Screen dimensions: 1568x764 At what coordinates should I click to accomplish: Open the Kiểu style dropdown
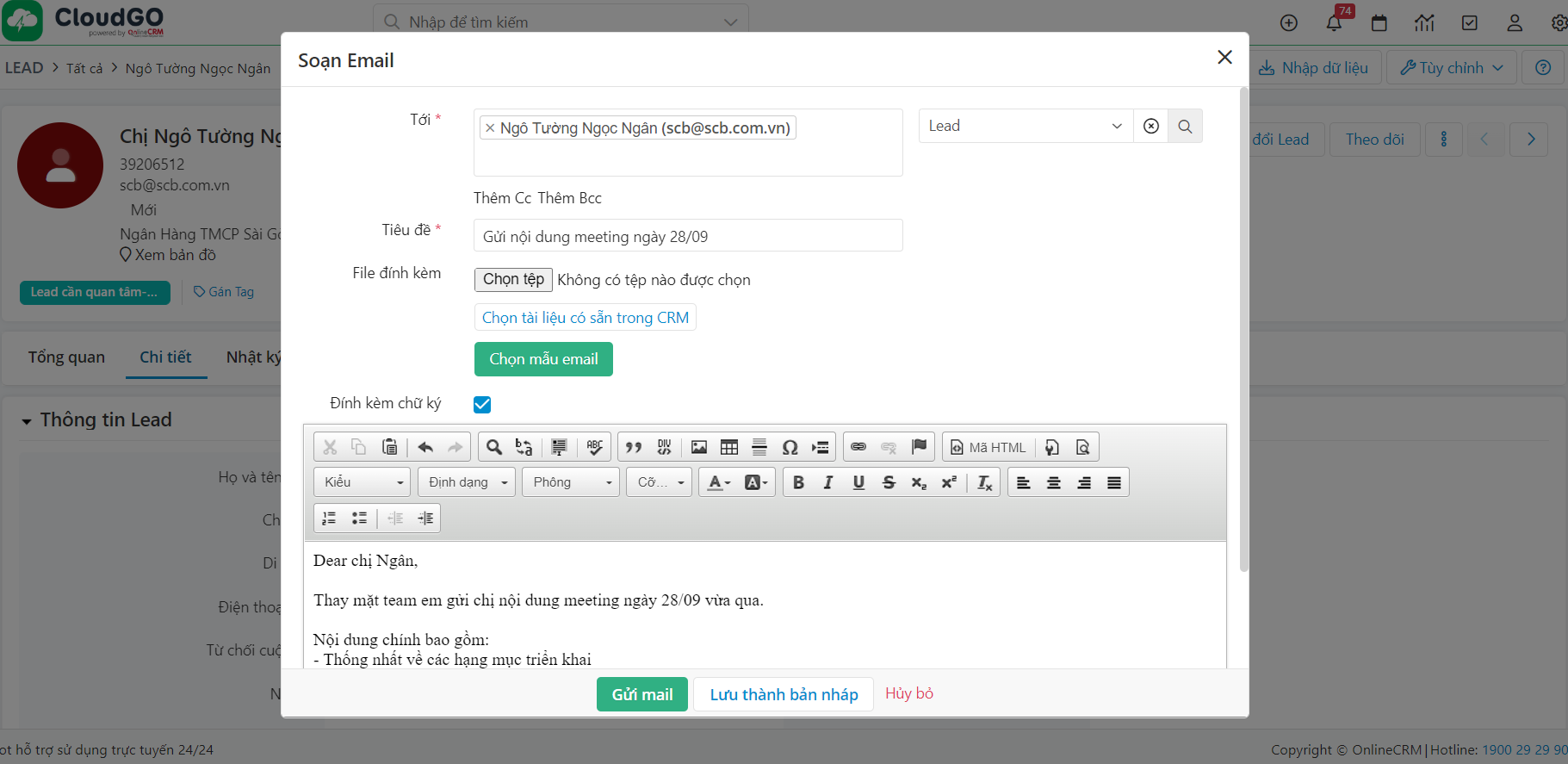363,482
